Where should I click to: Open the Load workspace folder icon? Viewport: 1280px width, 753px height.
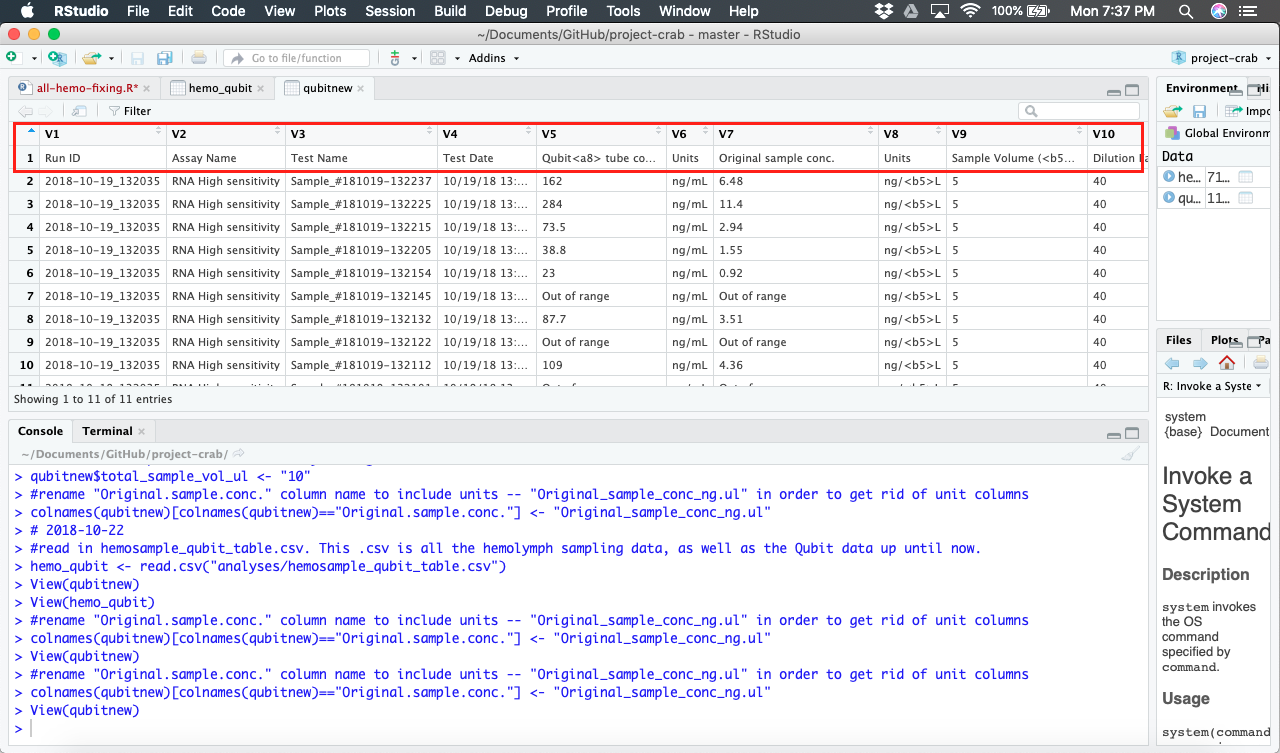coord(1172,110)
